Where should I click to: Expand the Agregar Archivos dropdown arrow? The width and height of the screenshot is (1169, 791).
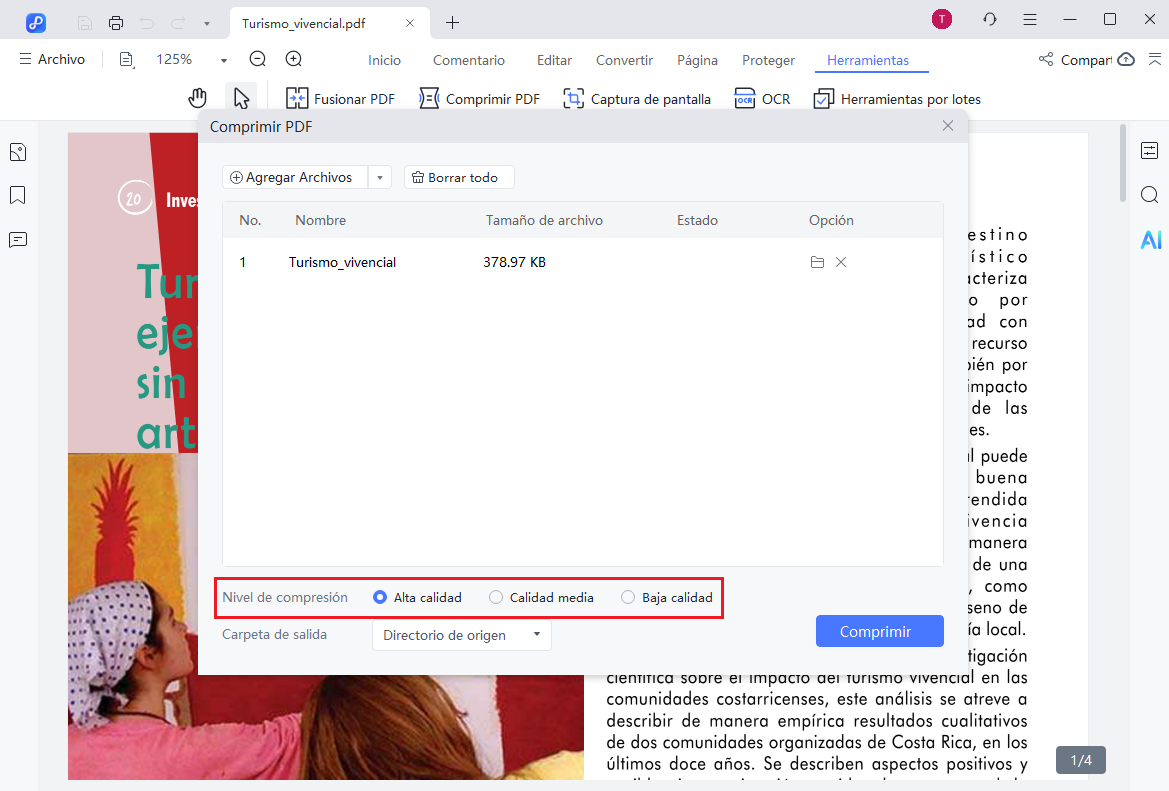379,177
